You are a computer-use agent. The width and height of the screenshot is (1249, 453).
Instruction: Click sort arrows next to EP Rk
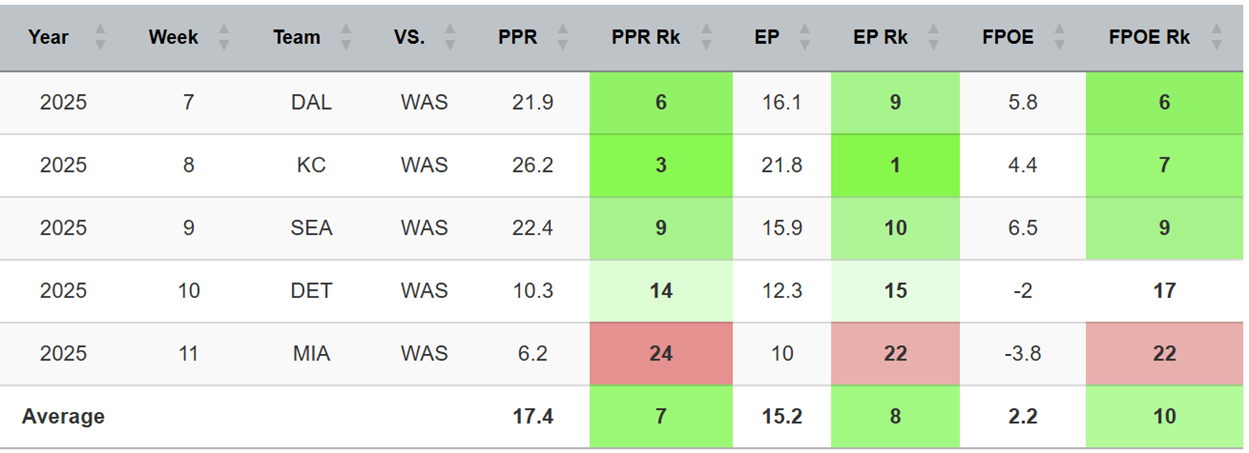coord(934,38)
